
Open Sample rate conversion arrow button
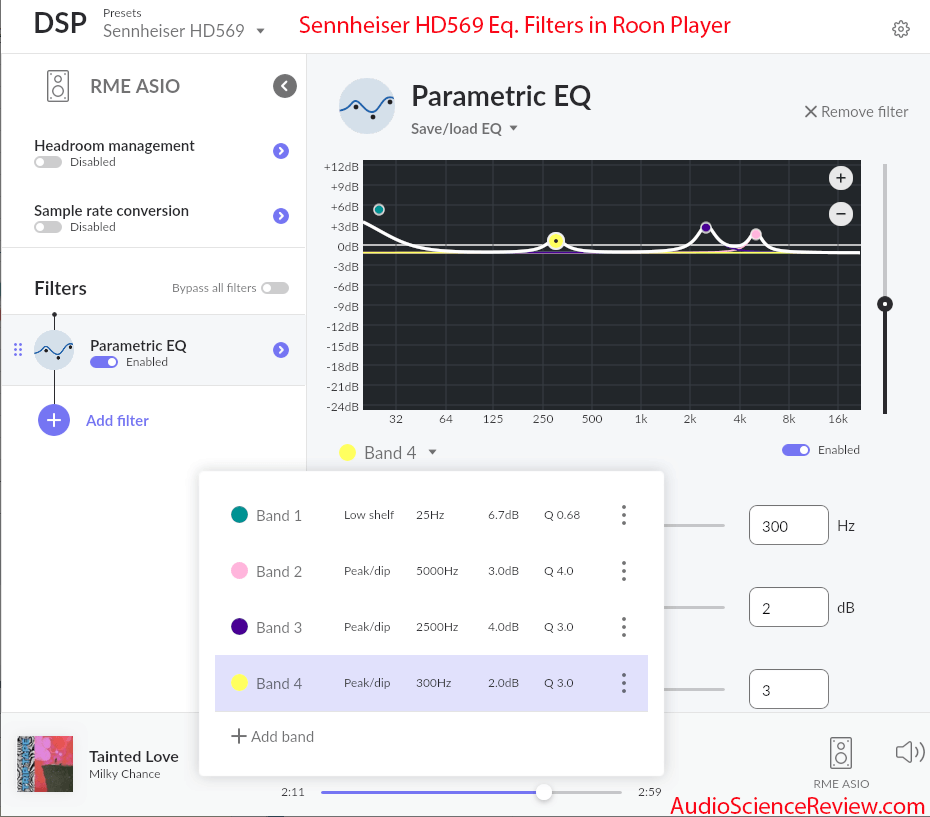281,216
